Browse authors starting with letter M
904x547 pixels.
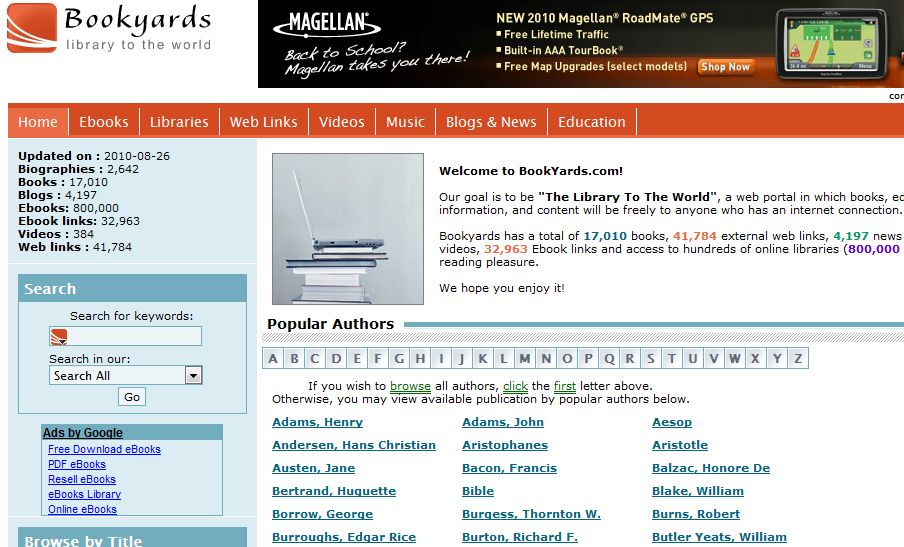pyautogui.click(x=525, y=358)
